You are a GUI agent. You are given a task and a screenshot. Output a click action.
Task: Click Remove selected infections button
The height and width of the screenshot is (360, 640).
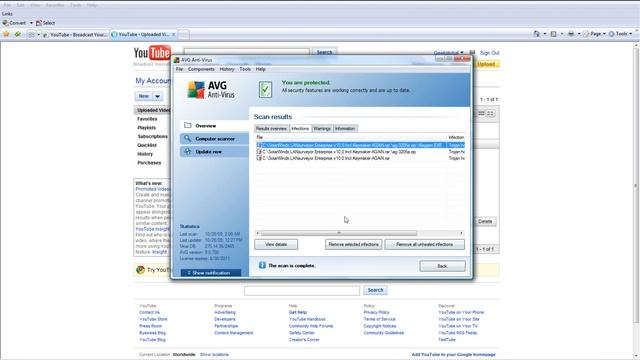[x=353, y=244]
